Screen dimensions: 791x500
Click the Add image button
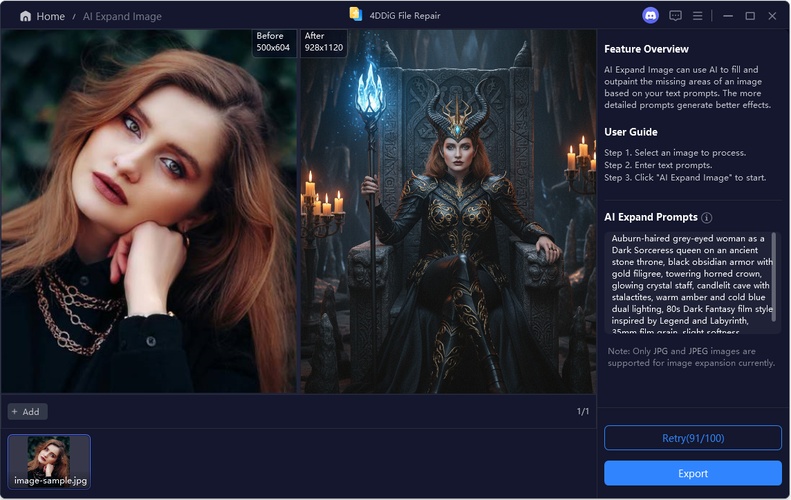tap(27, 412)
